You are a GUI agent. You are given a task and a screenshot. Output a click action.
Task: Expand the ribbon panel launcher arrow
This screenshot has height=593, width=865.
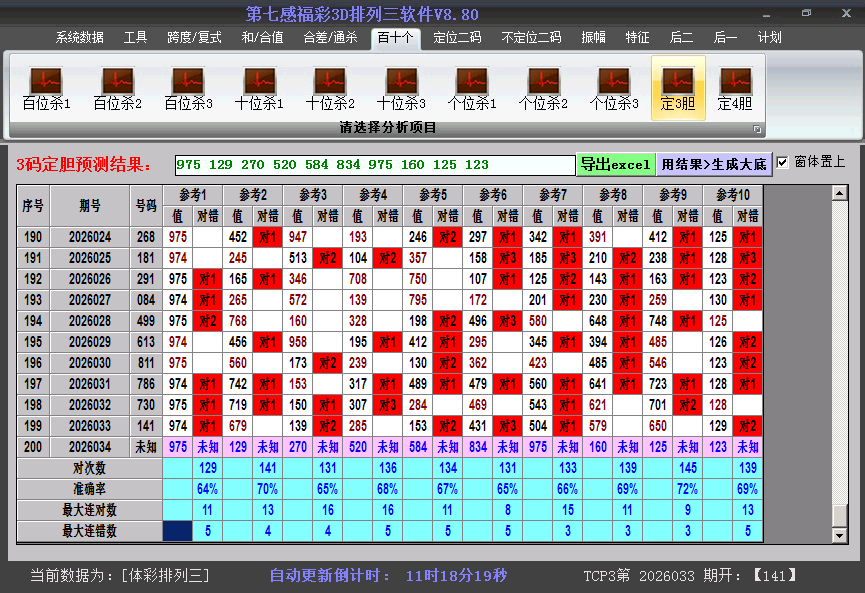pyautogui.click(x=757, y=129)
